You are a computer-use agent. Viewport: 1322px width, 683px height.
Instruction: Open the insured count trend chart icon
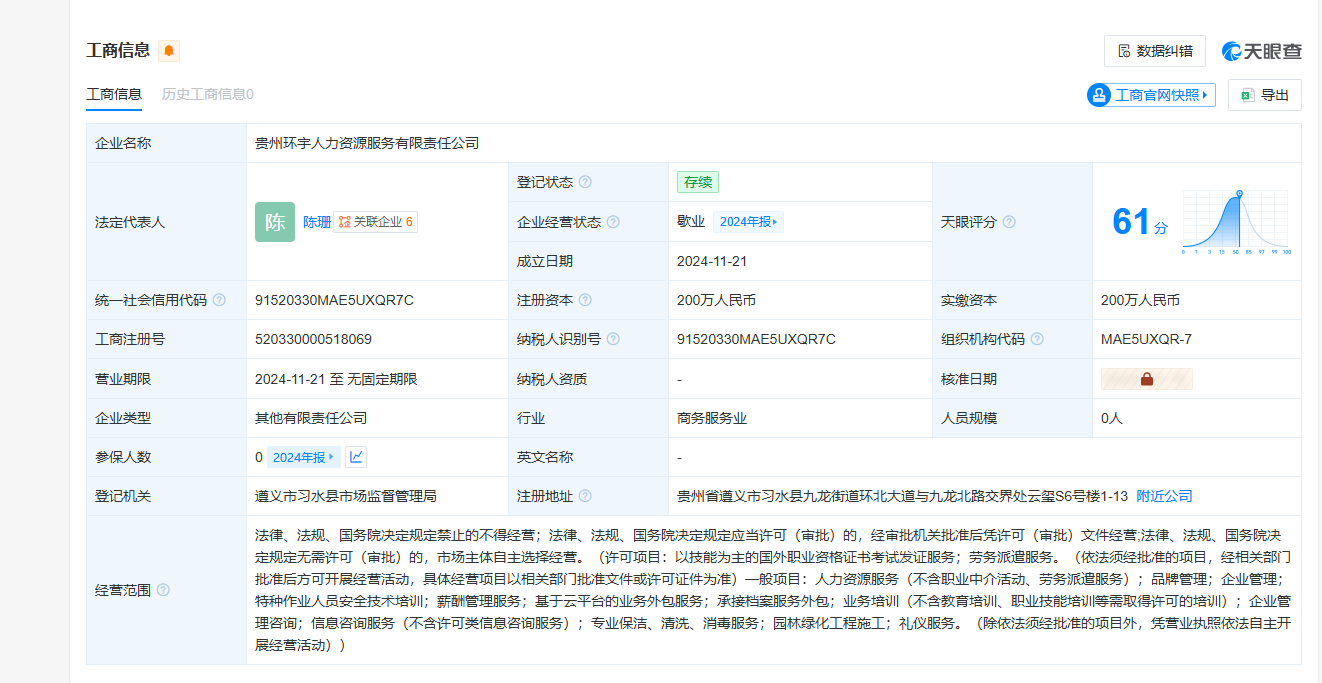tap(356, 457)
